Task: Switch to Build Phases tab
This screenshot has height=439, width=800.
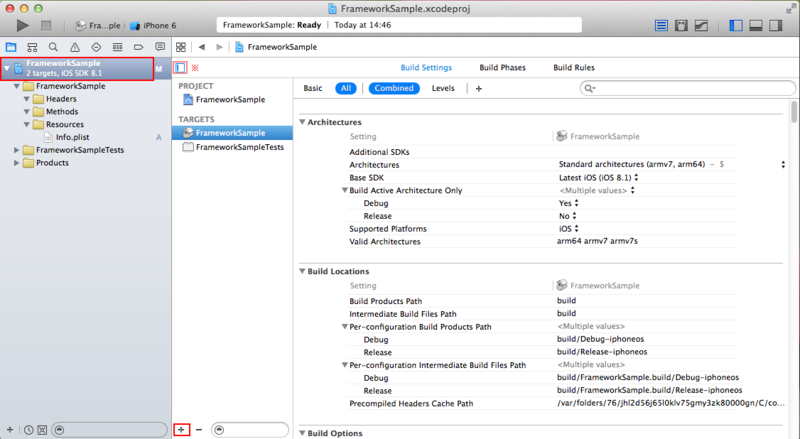Action: 502,67
